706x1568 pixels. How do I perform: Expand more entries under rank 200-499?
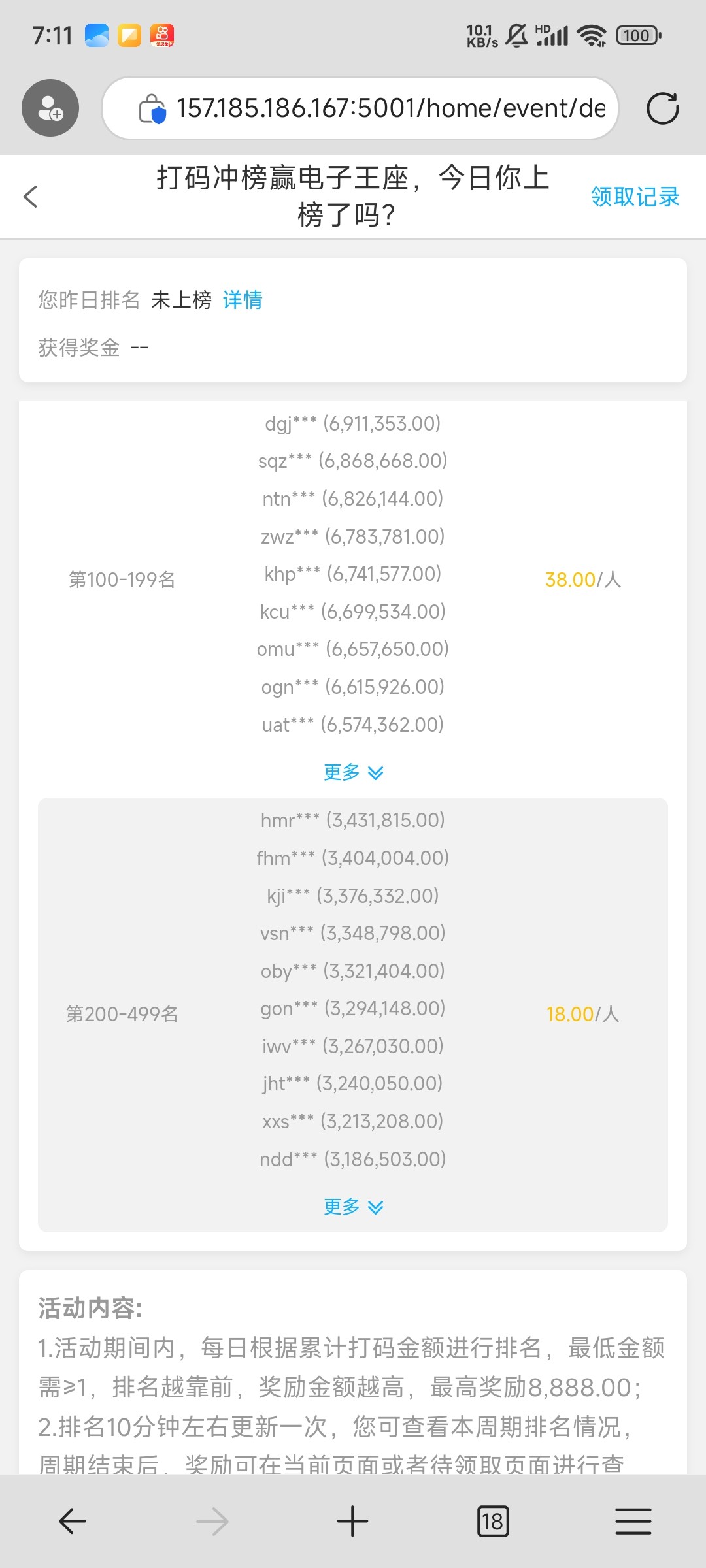[x=353, y=1206]
